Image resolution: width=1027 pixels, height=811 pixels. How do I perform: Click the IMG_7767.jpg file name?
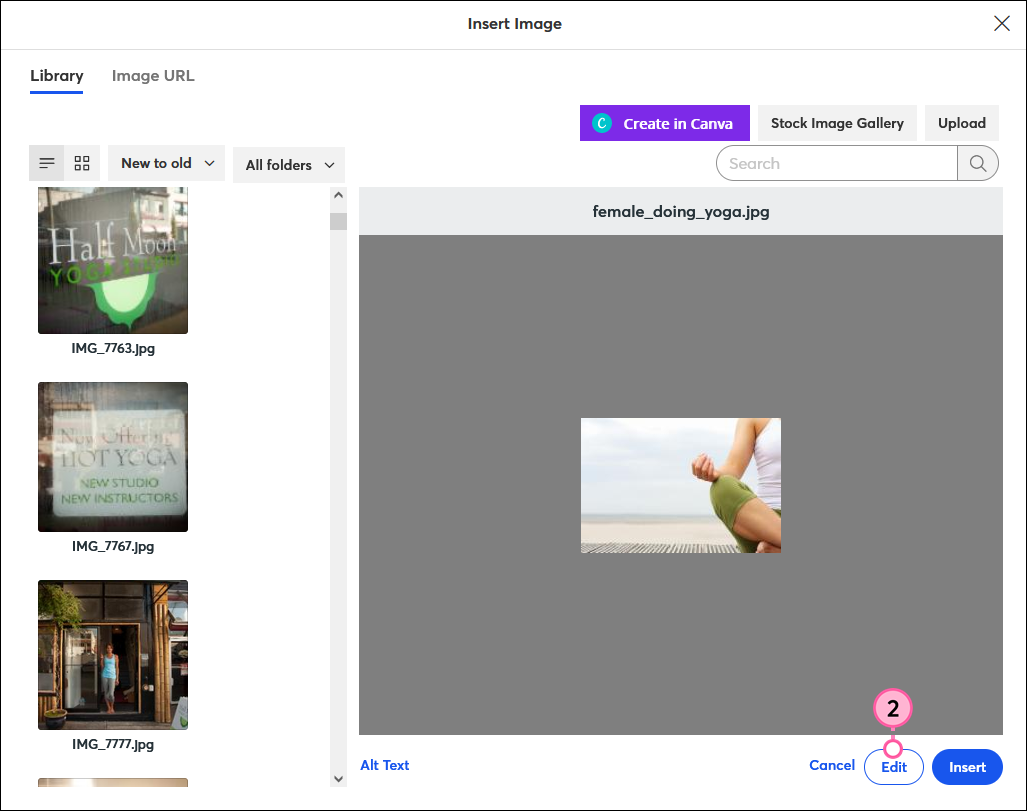[113, 546]
